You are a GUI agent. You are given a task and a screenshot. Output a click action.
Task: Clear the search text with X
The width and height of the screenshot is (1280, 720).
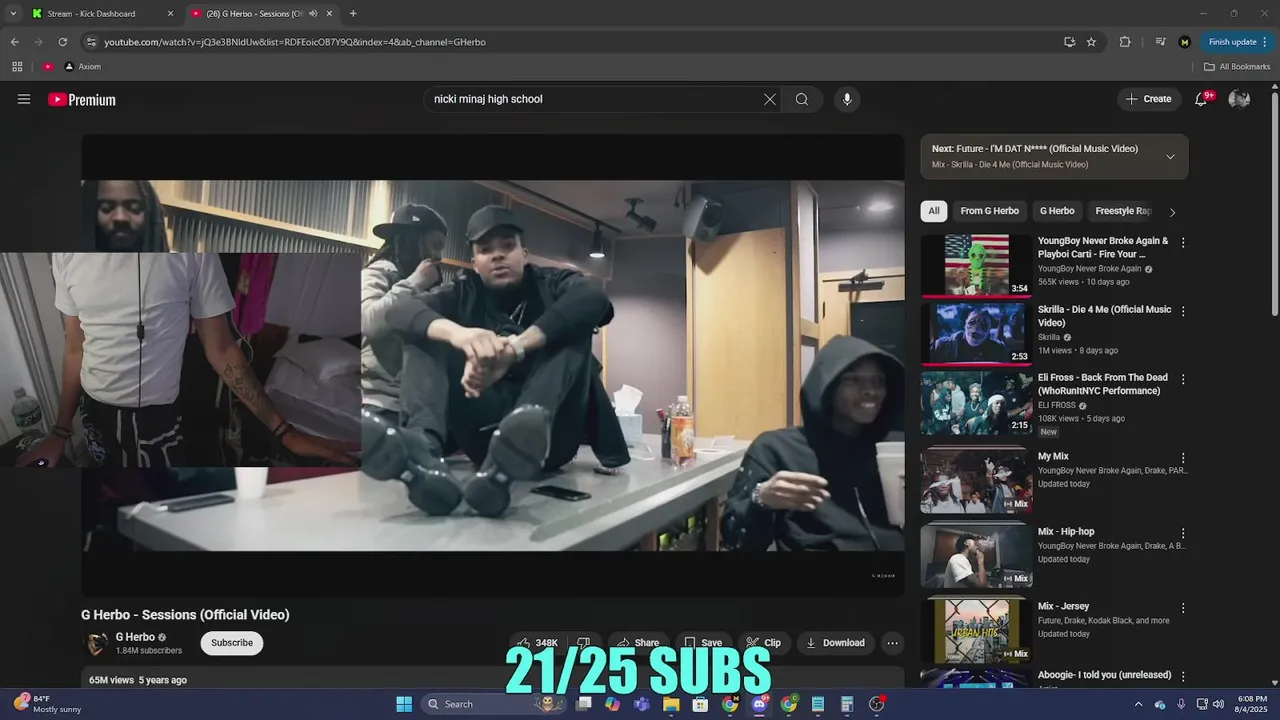tap(769, 99)
